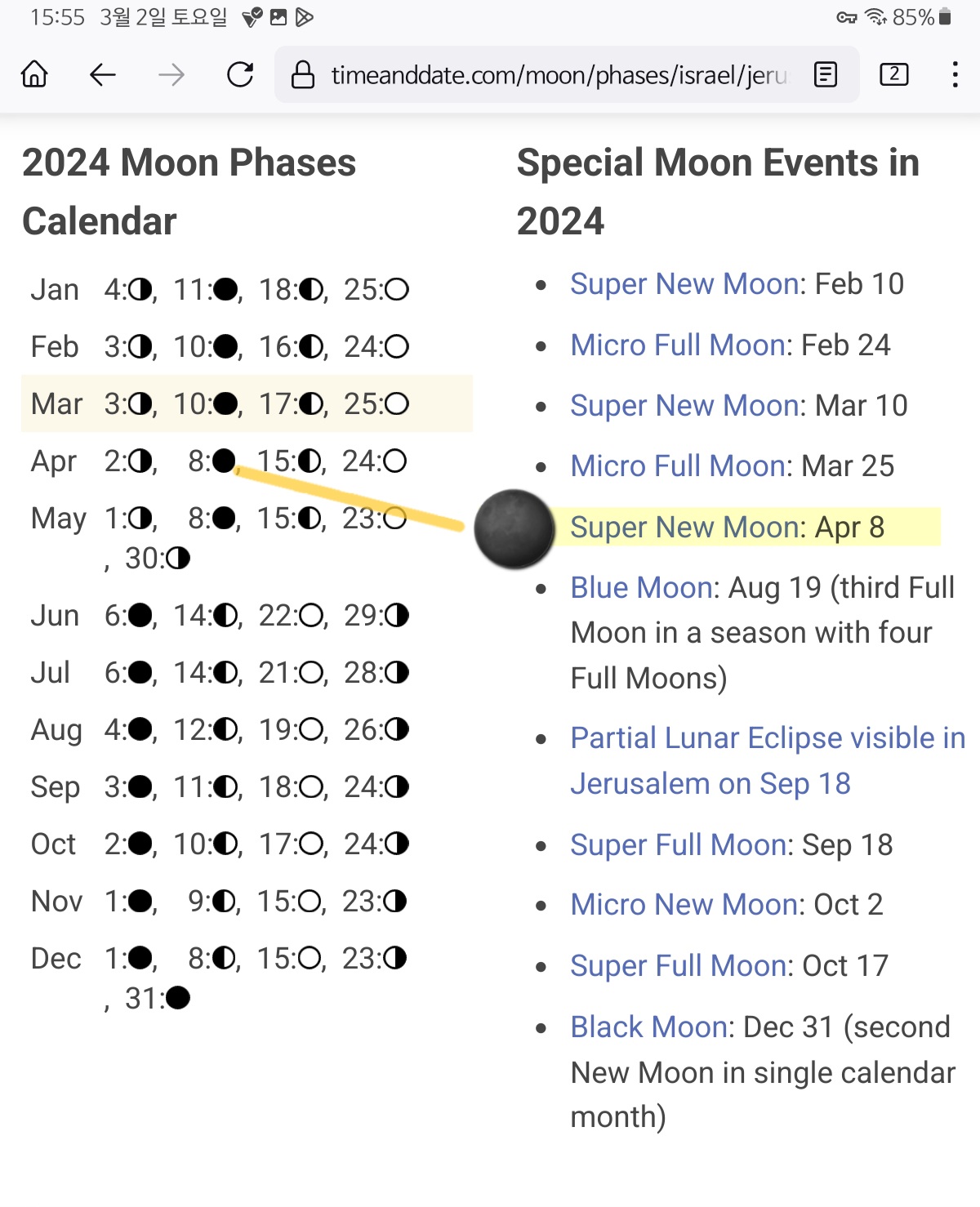Image resolution: width=980 pixels, height=1207 pixels.
Task: Reload the page with refresh icon
Action: 240,74
